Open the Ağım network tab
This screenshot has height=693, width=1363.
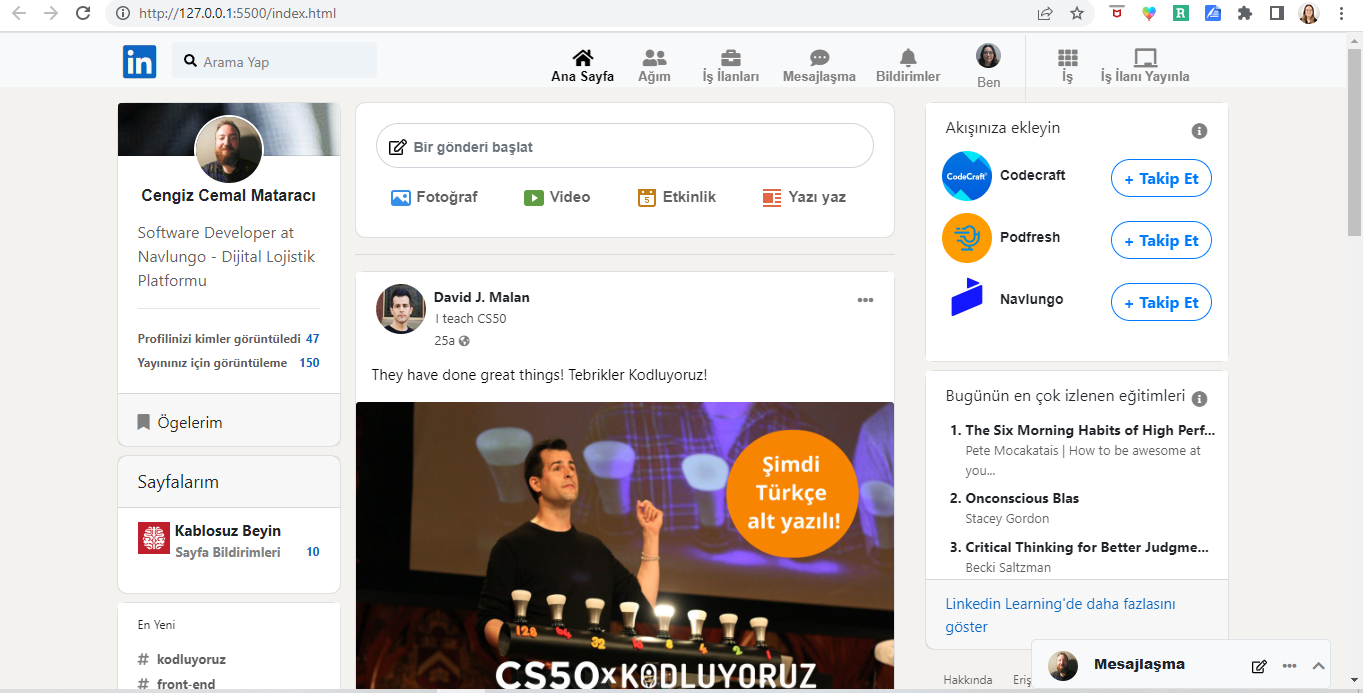[x=654, y=66]
